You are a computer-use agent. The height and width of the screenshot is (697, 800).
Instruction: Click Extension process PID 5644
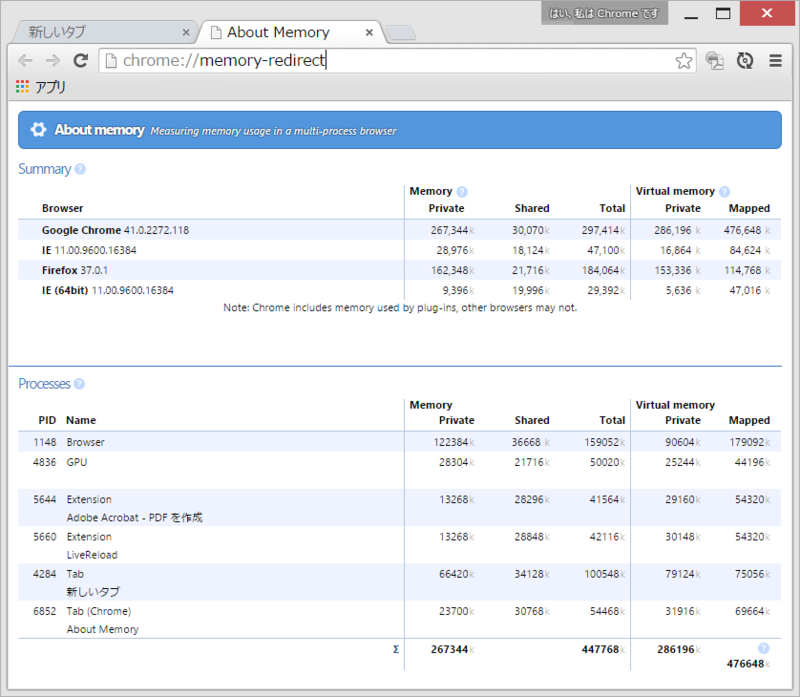pyautogui.click(x=44, y=500)
